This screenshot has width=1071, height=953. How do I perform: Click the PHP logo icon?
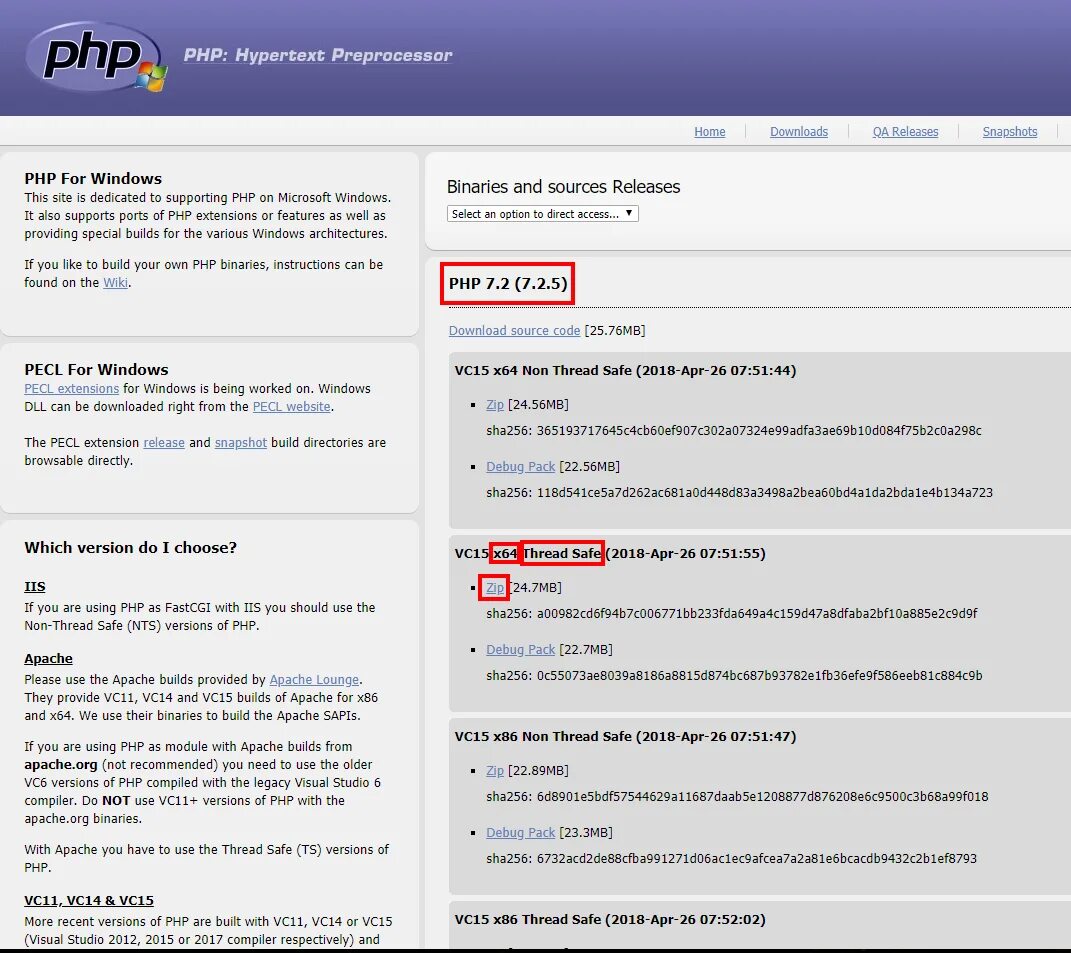[96, 56]
